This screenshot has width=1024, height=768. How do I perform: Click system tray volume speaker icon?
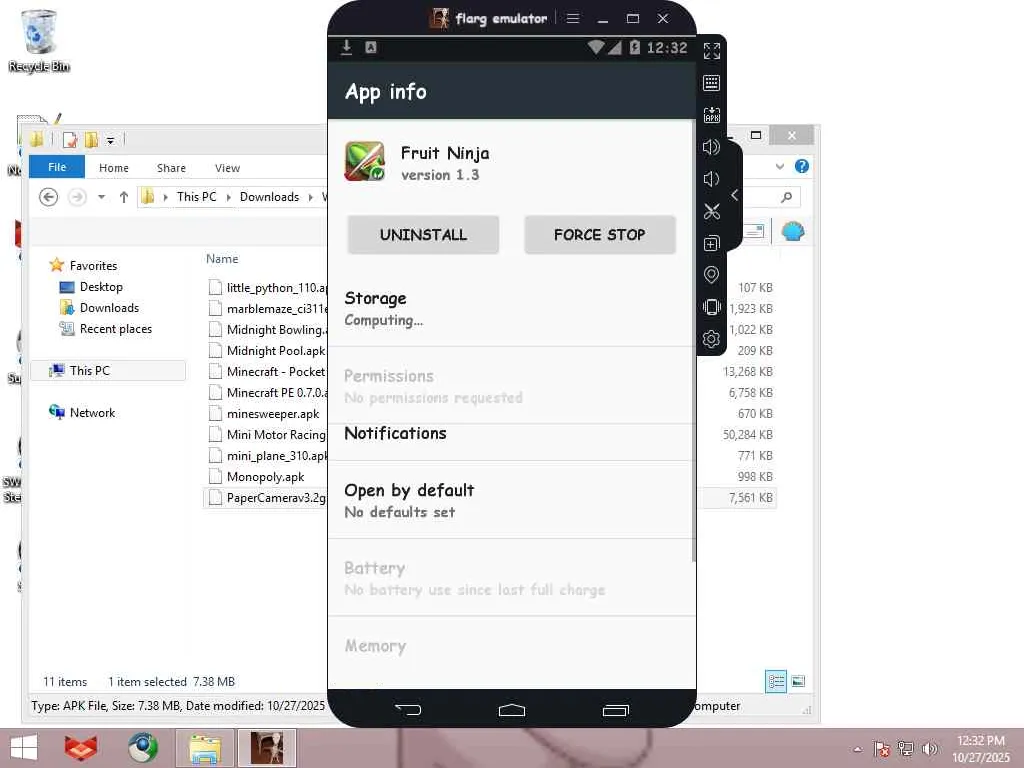coord(930,748)
